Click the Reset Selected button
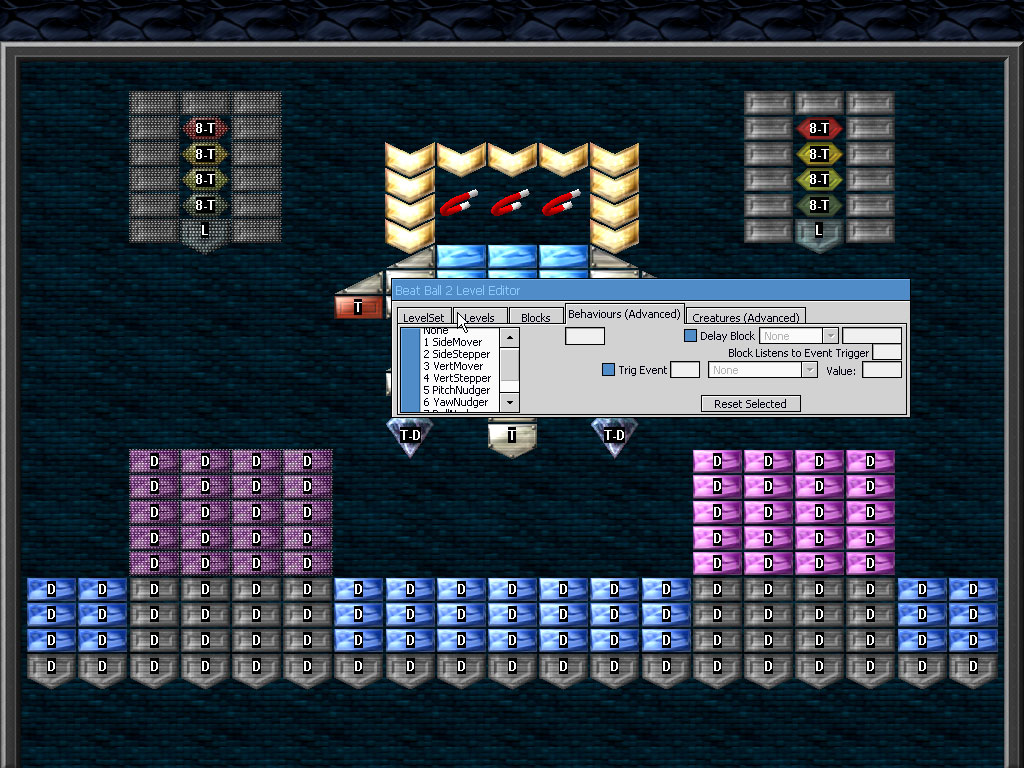This screenshot has width=1024, height=768. point(750,404)
